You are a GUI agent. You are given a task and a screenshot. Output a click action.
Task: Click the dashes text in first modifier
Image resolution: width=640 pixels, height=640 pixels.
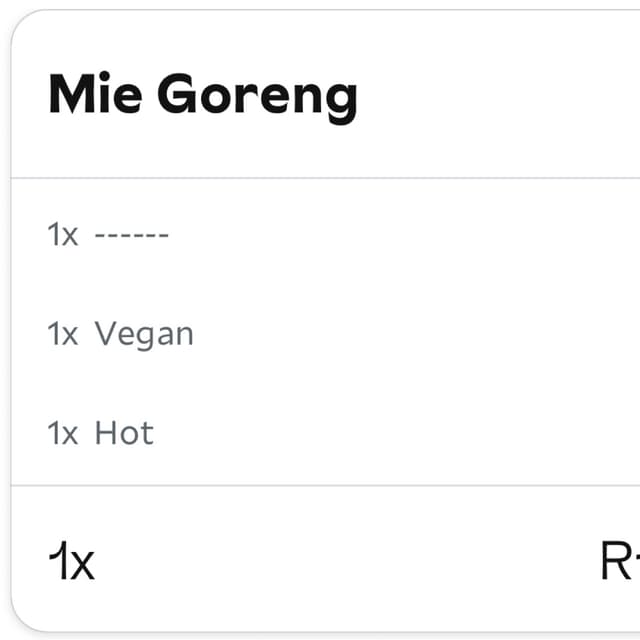132,235
